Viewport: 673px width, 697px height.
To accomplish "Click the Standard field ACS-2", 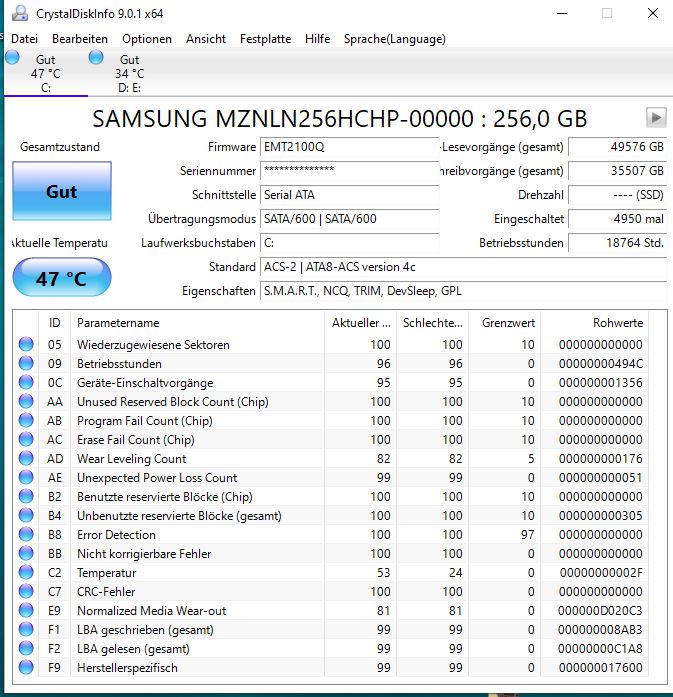I will pos(463,267).
